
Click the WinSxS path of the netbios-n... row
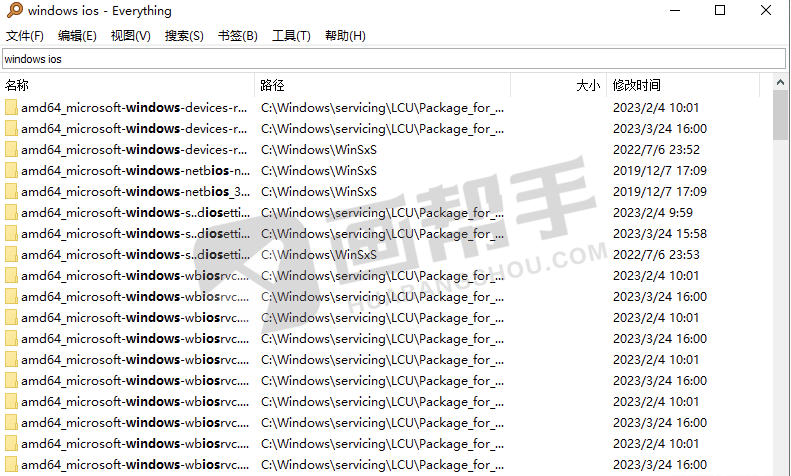[319, 170]
